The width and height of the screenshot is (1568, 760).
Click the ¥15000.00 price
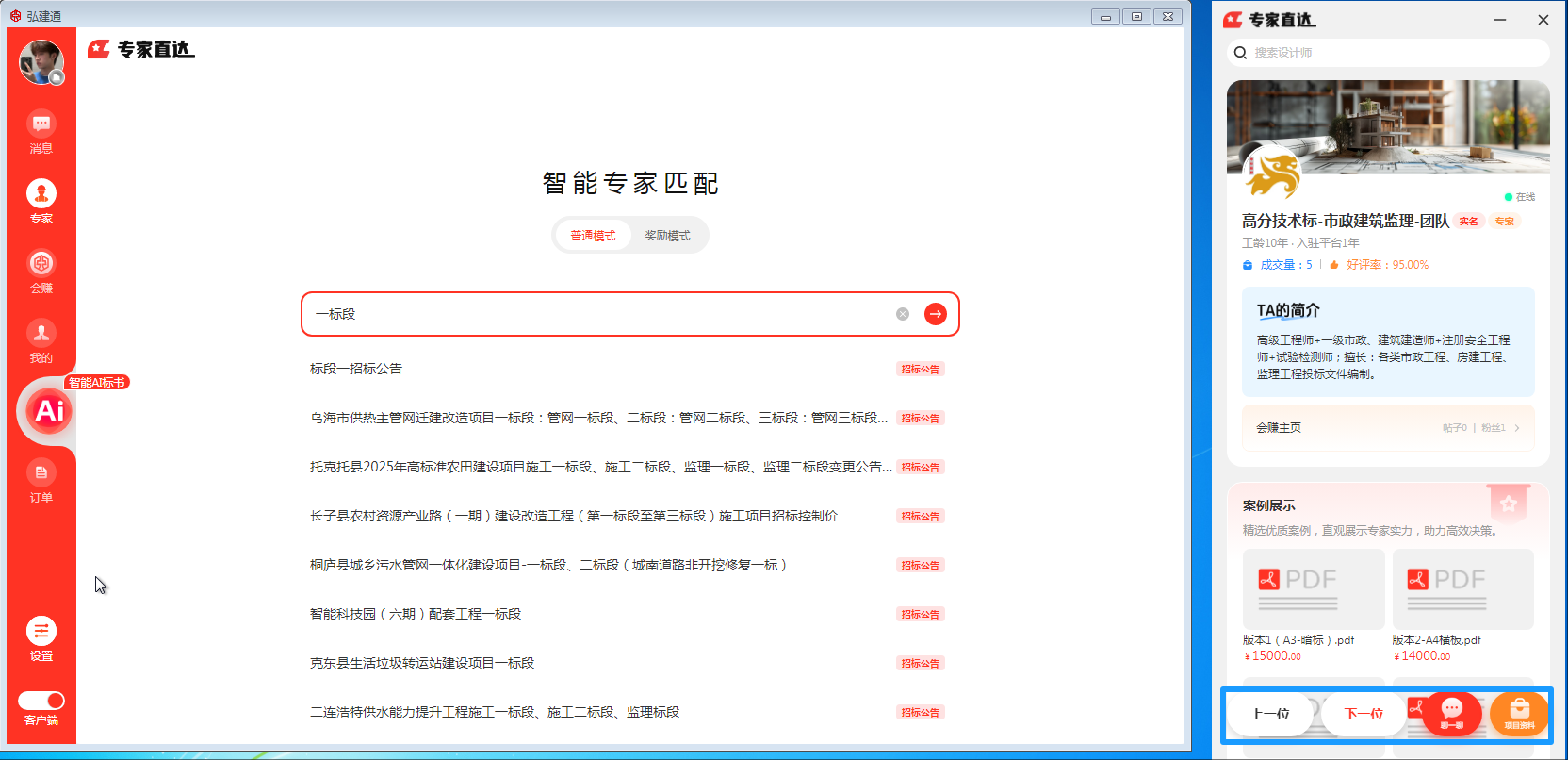pyautogui.click(x=1272, y=656)
